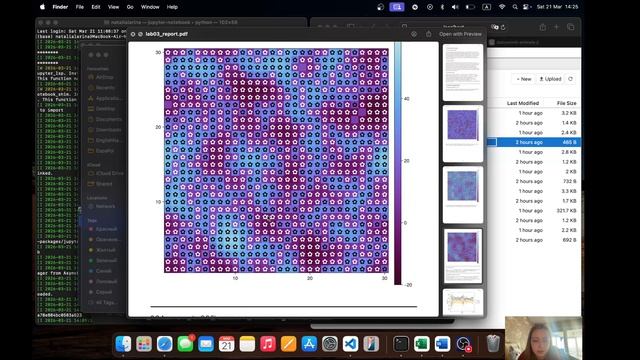Click the Quick Look share icon
640x360 pixels.
(x=428, y=34)
